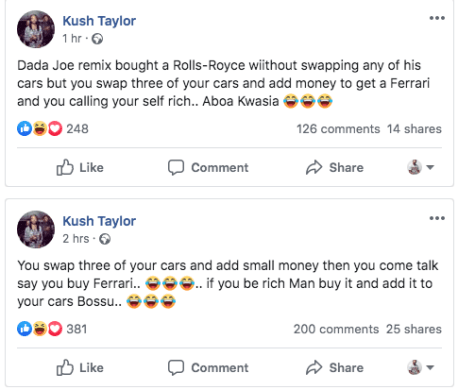Viewport: 458px width, 390px height.
Task: Click the globe privacy icon on the 2 hrs post
Action: coord(105,239)
